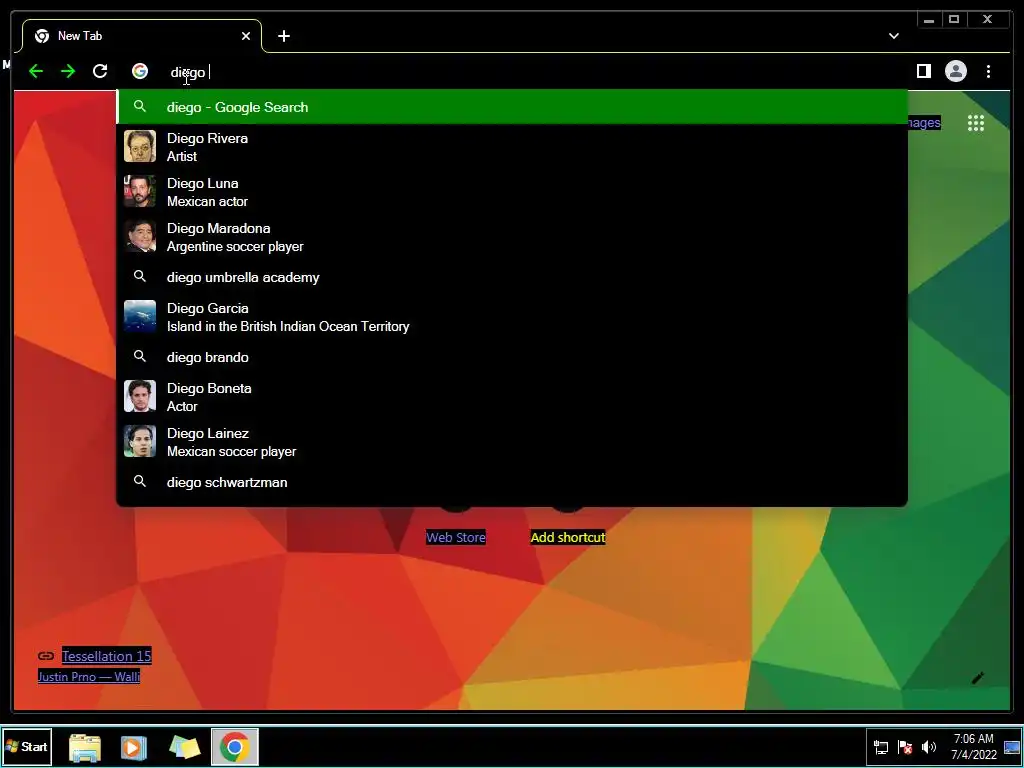Choose the Diego Boneta Actor suggestion
The image size is (1024, 768).
(512, 397)
